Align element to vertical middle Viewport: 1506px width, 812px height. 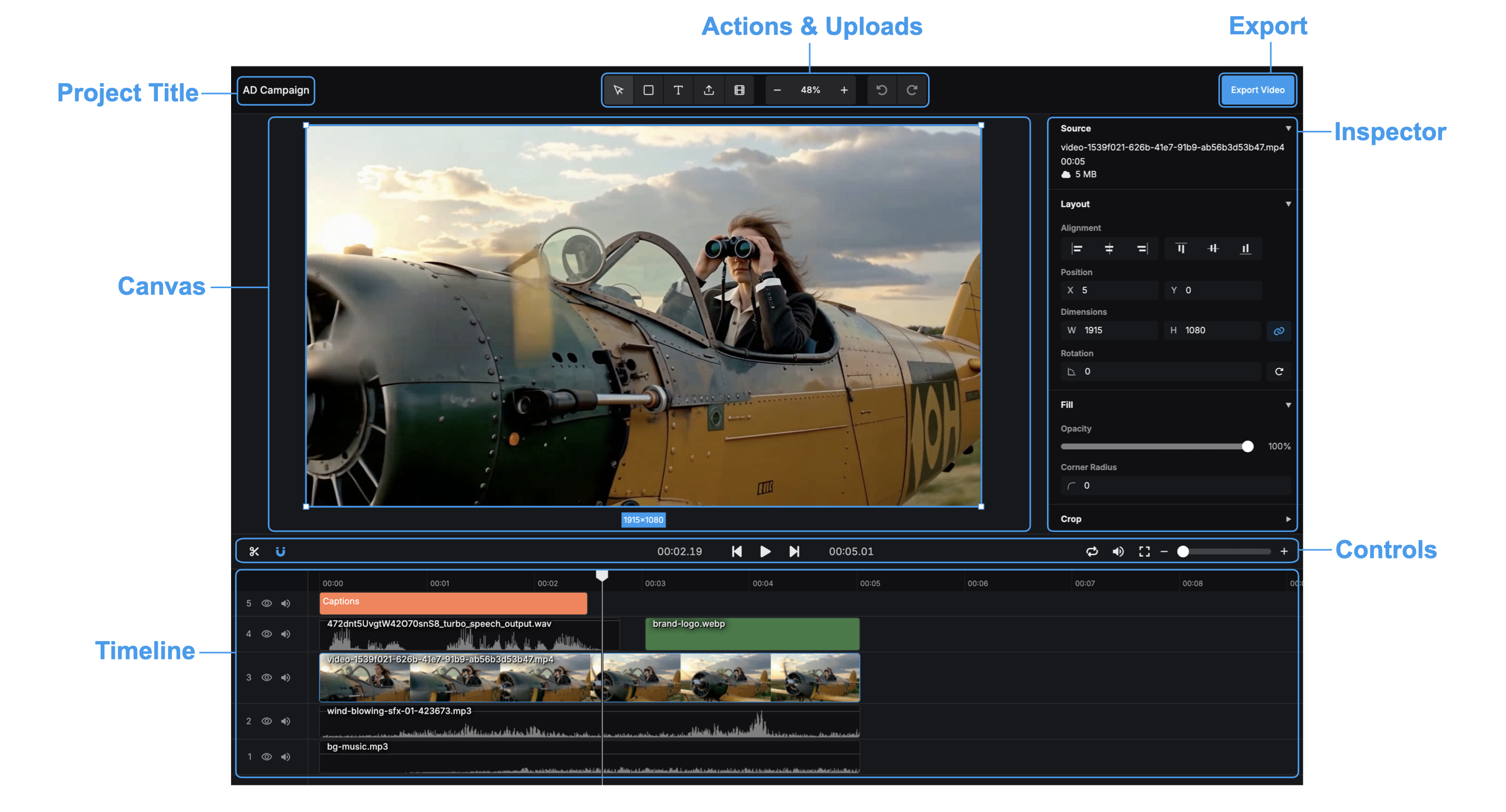(x=1213, y=249)
